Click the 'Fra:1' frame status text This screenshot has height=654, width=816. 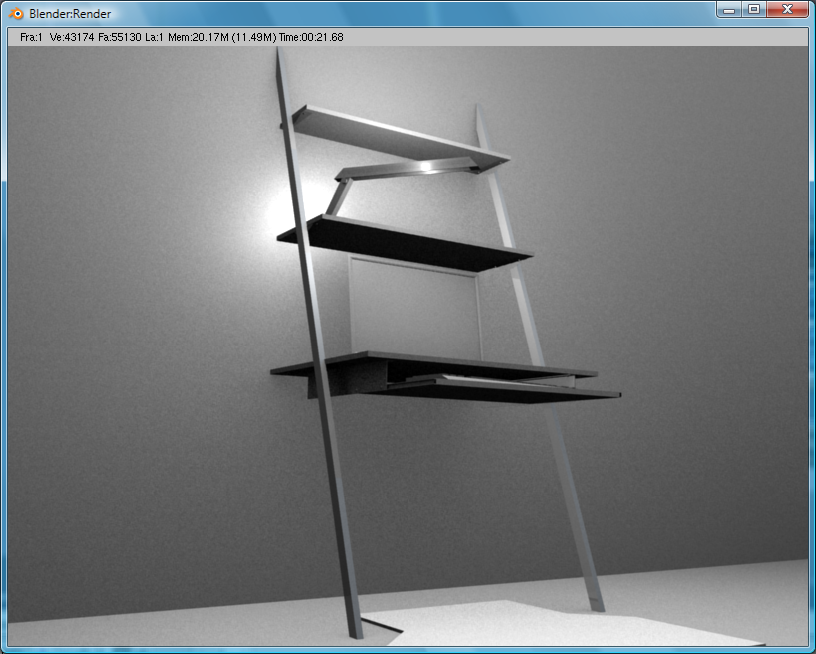[x=31, y=37]
